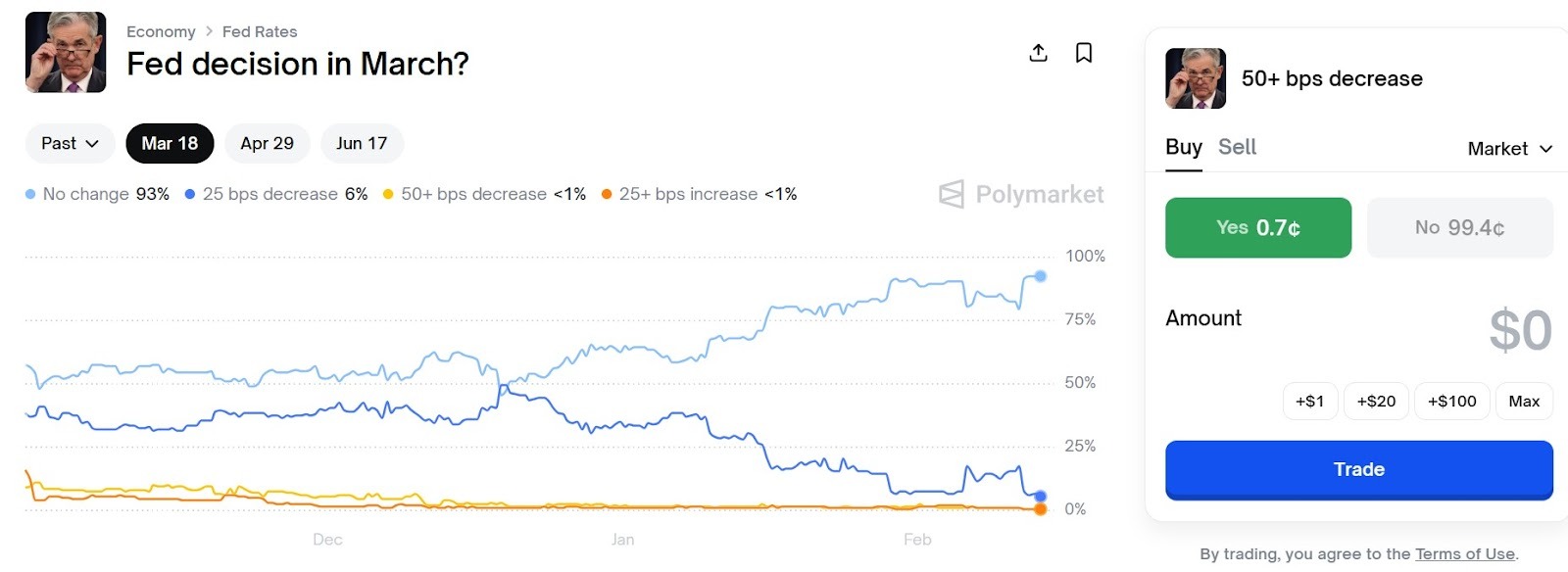This screenshot has height=572, width=1568.
Task: Click the $0 amount field
Action: (x=1519, y=330)
